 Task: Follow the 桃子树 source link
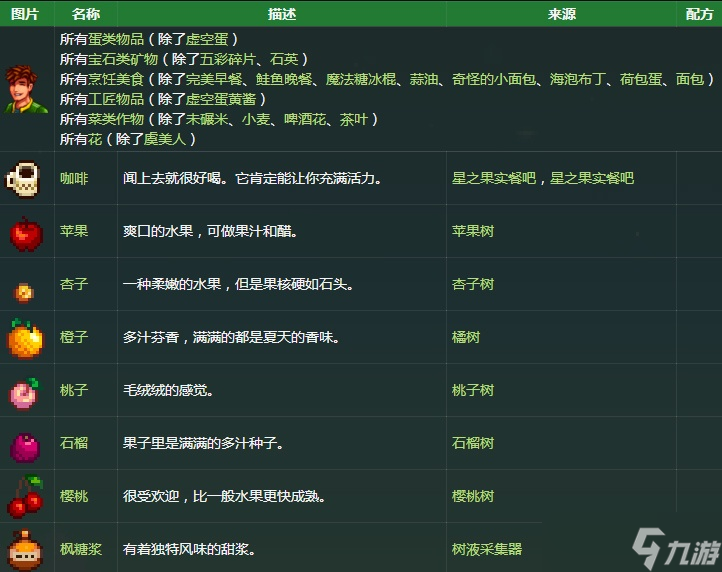pos(473,390)
